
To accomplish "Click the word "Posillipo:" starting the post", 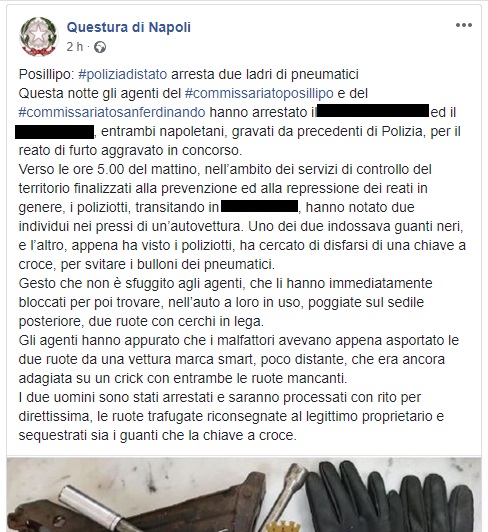I will tap(46, 74).
